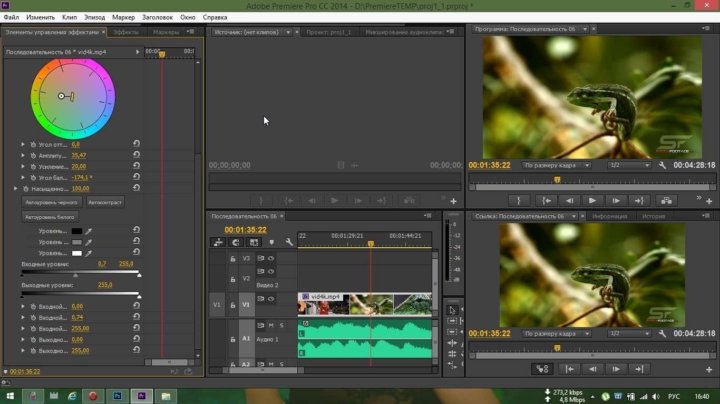Screen dimensions: 720x404
Task: Expand the Насыщенность property
Action: pos(15,188)
